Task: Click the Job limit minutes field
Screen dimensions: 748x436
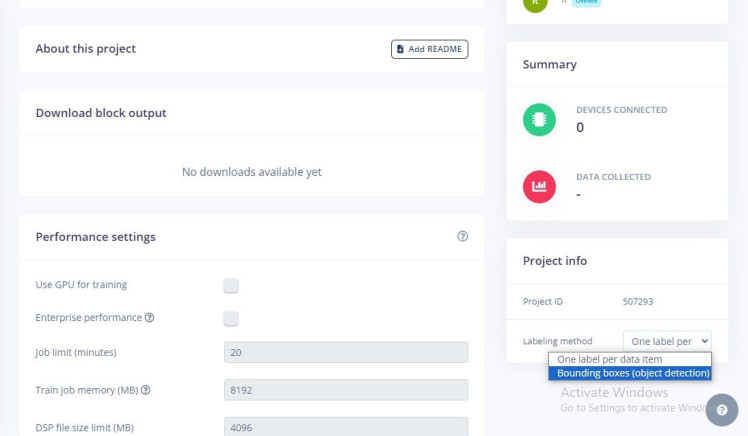Action: (346, 352)
